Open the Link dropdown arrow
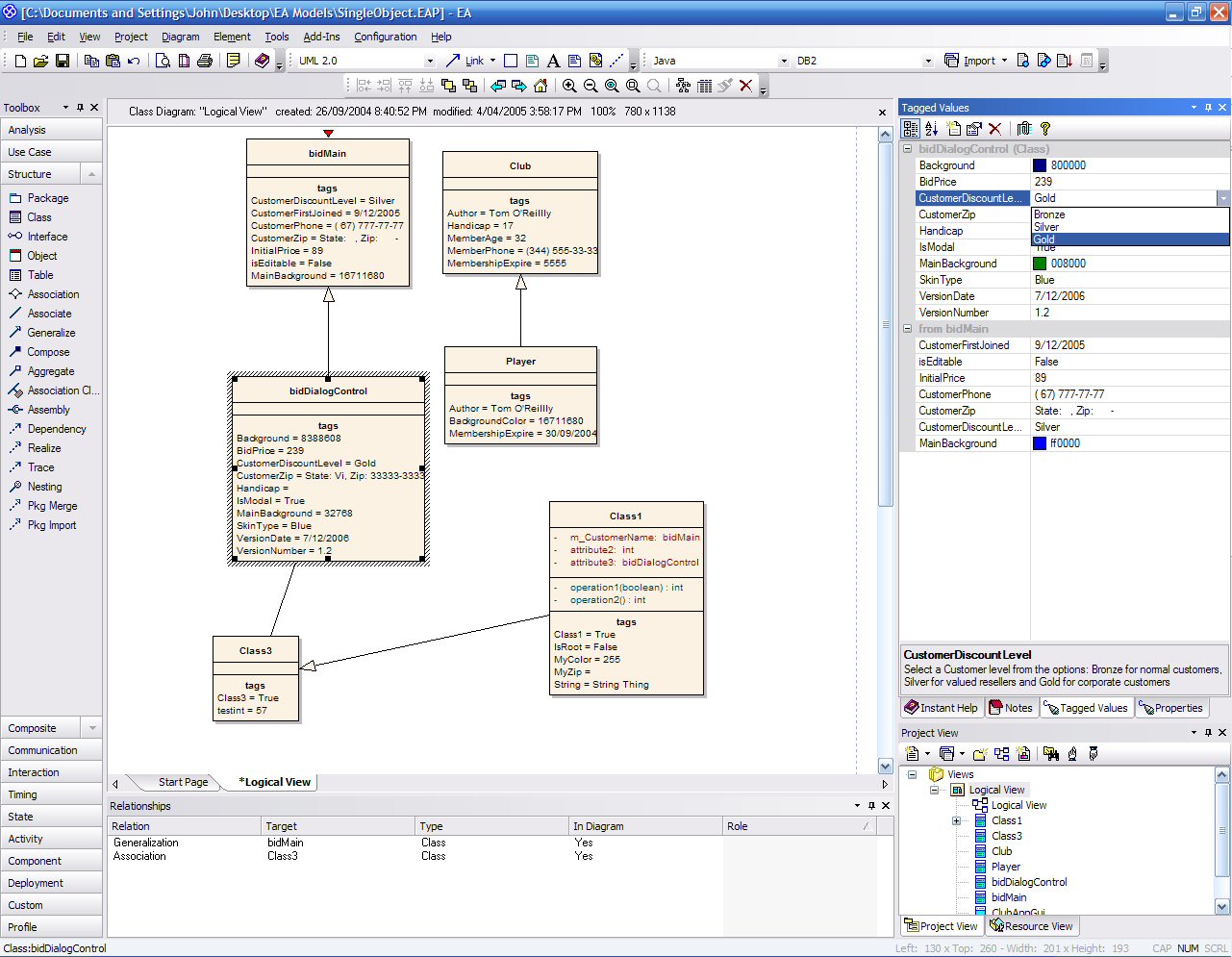Screen dimensions: 1232x957 pyautogui.click(x=492, y=61)
